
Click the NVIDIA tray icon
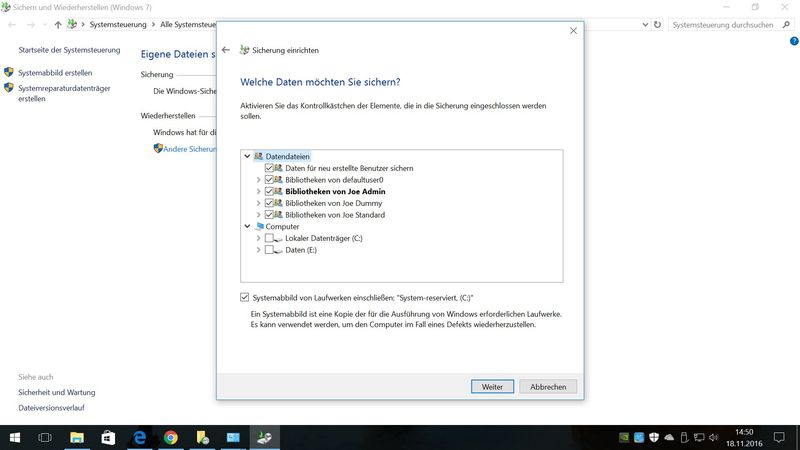pyautogui.click(x=624, y=437)
